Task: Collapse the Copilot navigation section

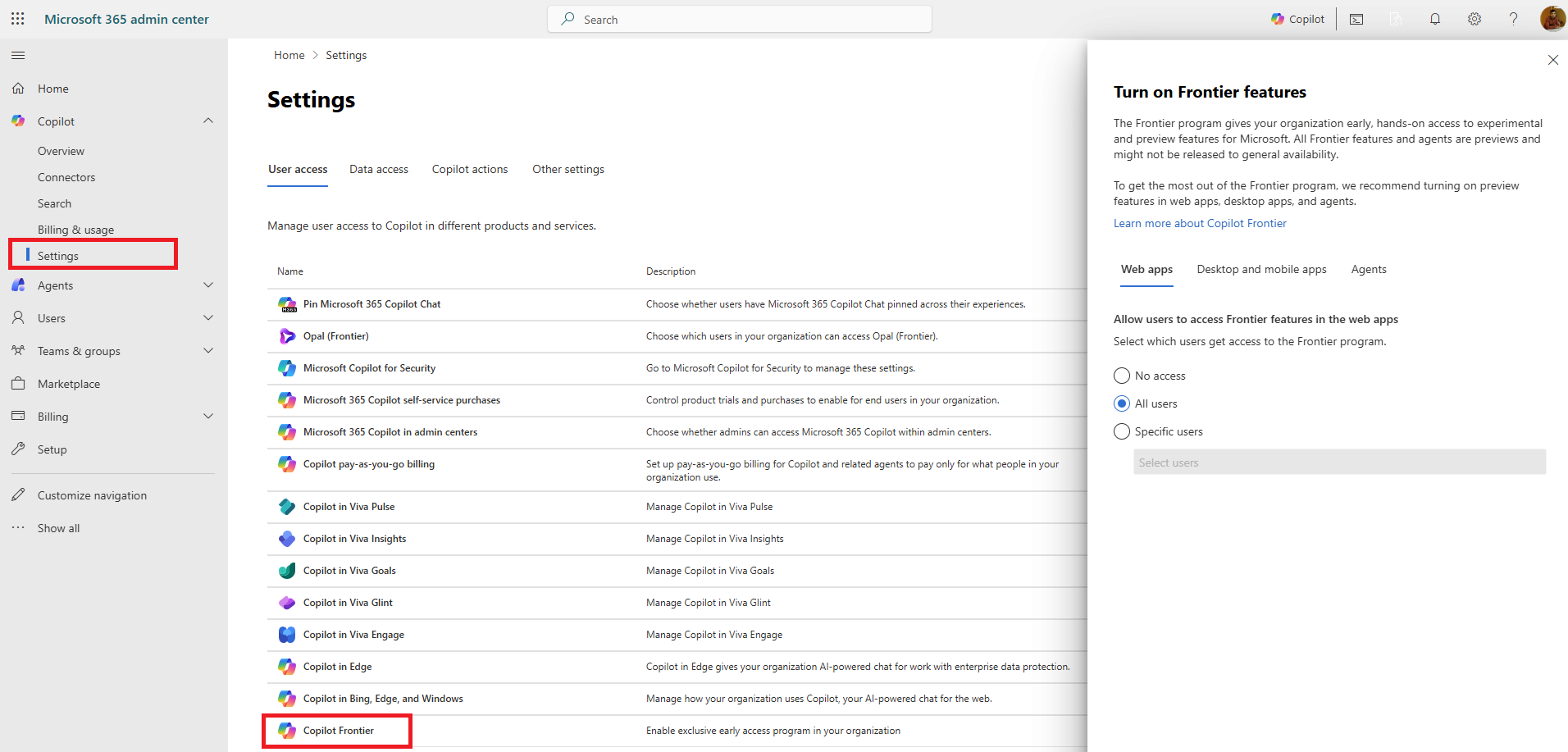Action: (x=208, y=121)
